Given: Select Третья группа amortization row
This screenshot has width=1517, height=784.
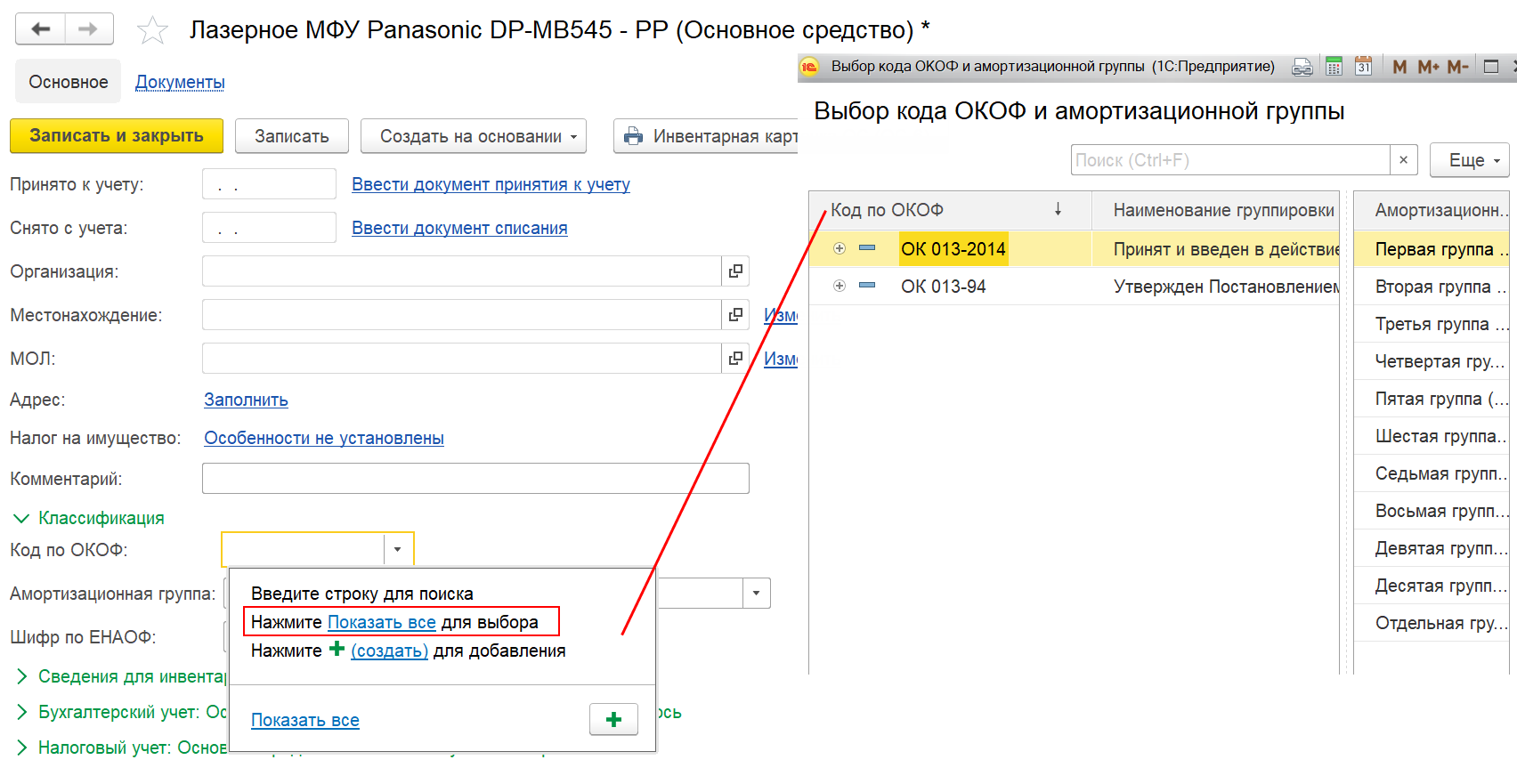Looking at the screenshot, I should [x=1432, y=324].
